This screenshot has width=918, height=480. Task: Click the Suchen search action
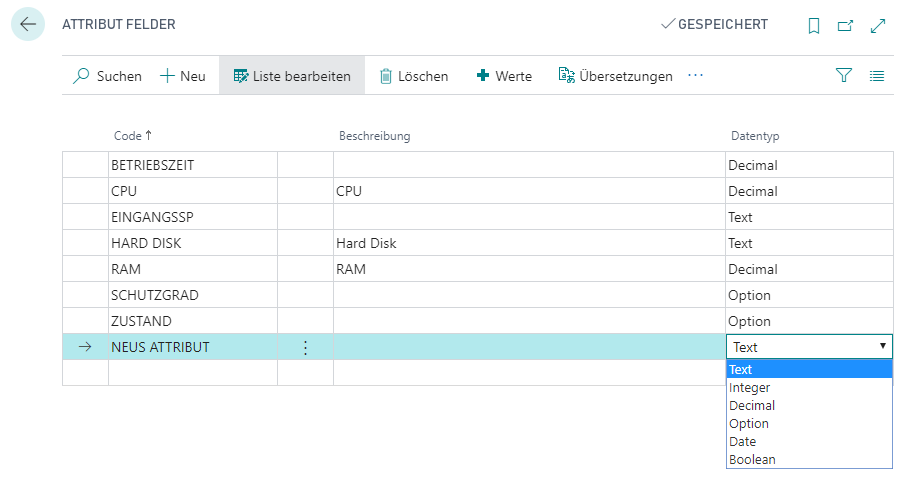pyautogui.click(x=107, y=76)
